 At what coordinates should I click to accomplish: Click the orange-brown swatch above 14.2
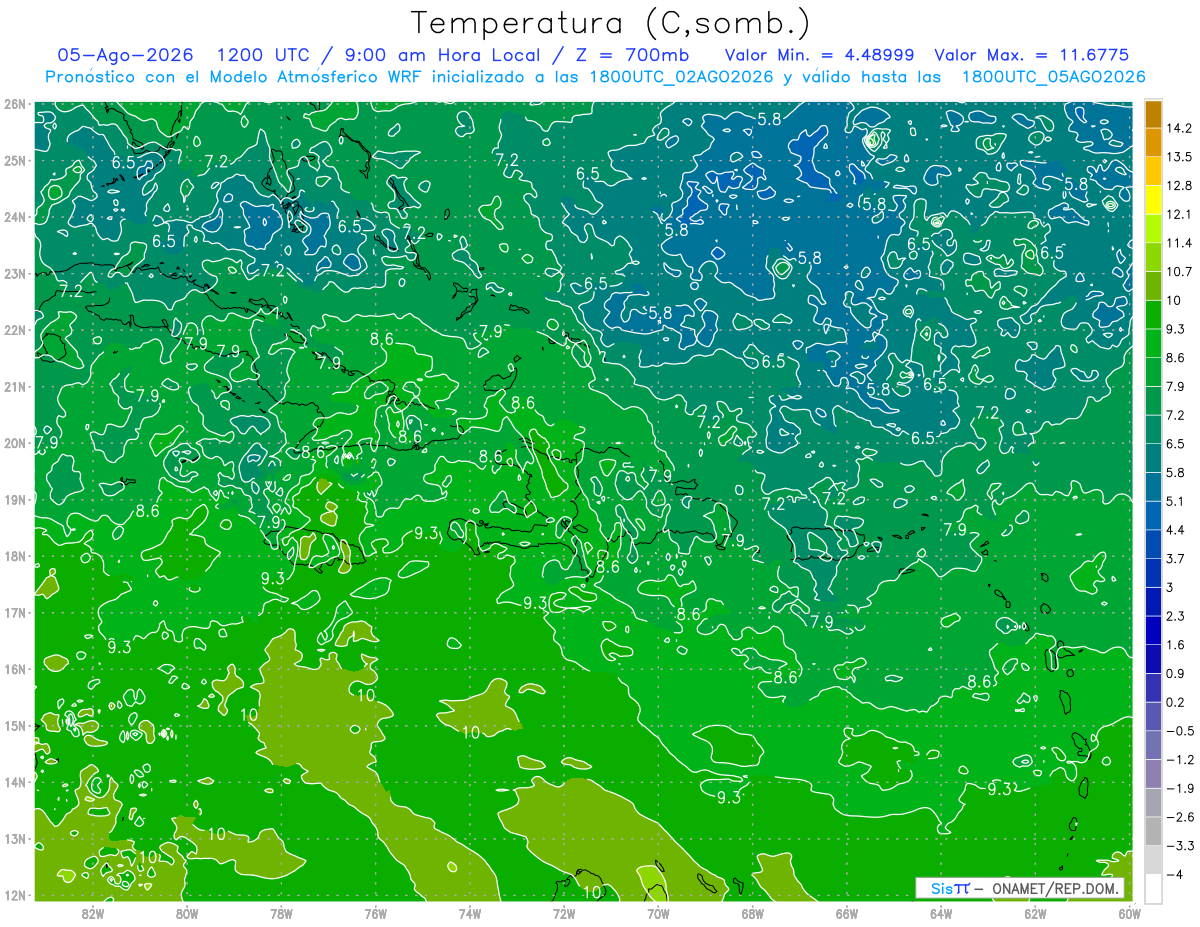(1153, 113)
